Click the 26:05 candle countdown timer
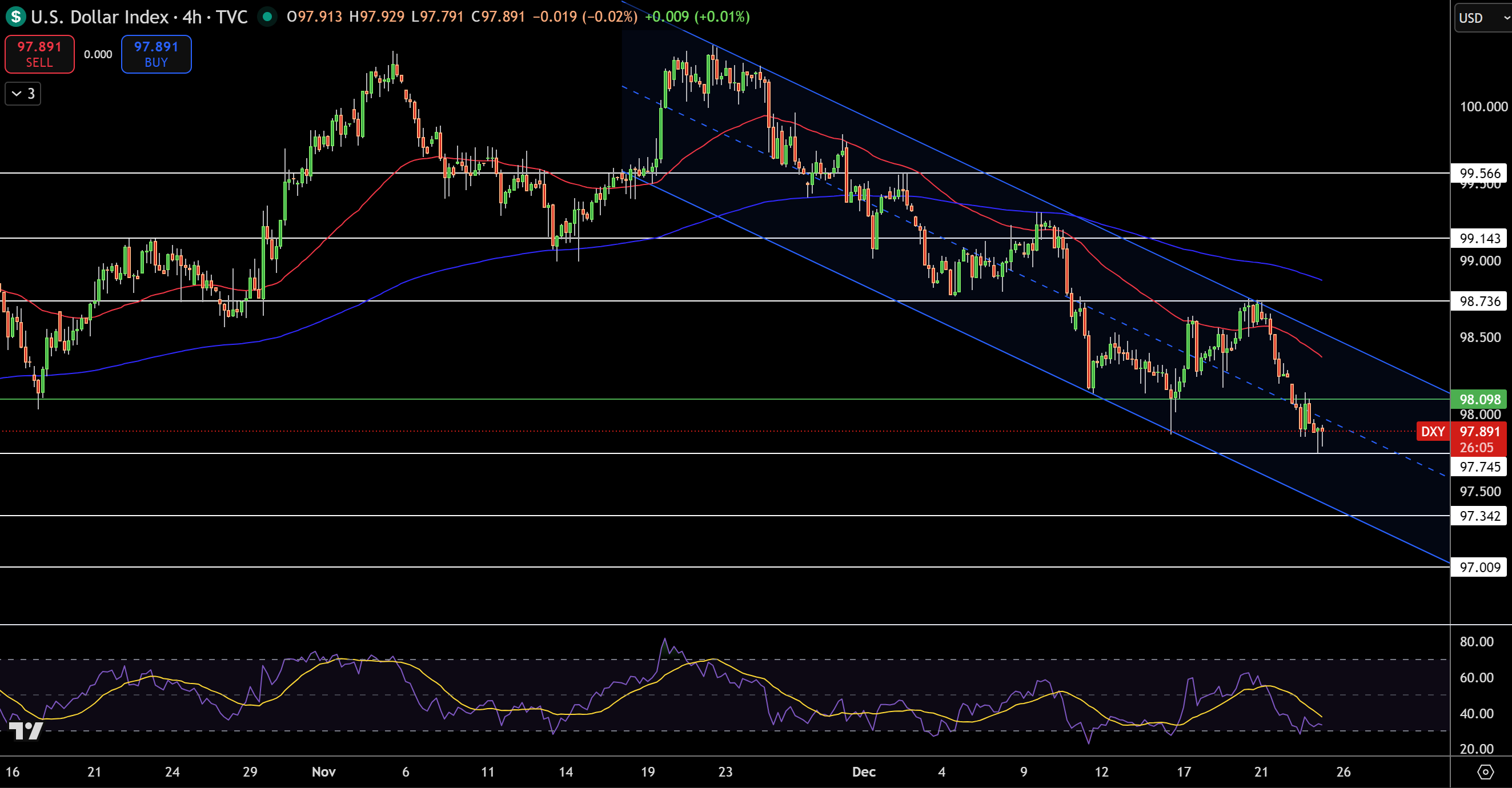 coord(1476,448)
